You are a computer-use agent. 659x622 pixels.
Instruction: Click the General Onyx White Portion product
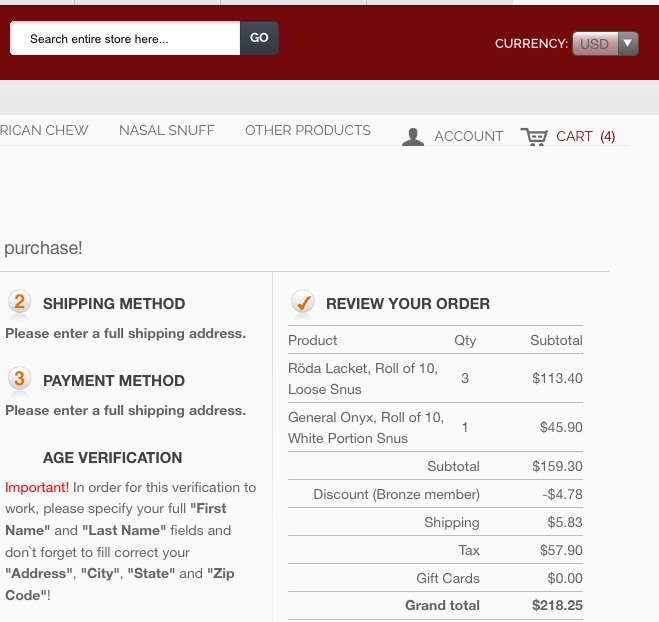(365, 427)
